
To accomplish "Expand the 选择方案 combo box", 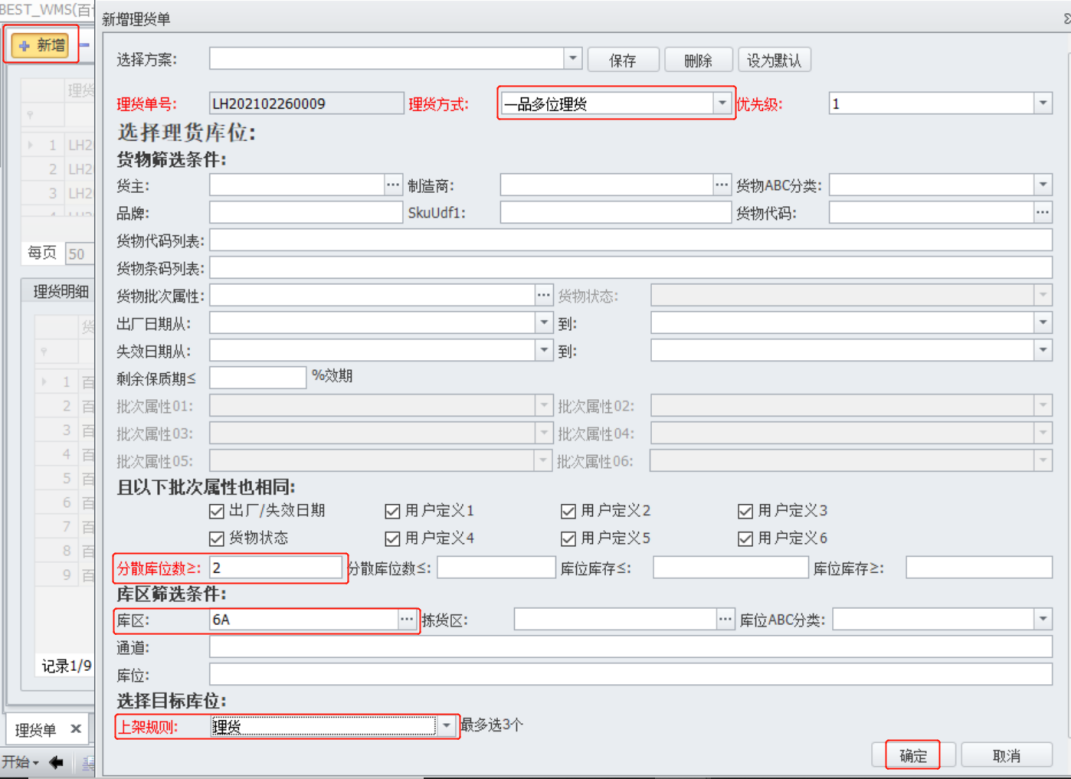I will coord(572,59).
